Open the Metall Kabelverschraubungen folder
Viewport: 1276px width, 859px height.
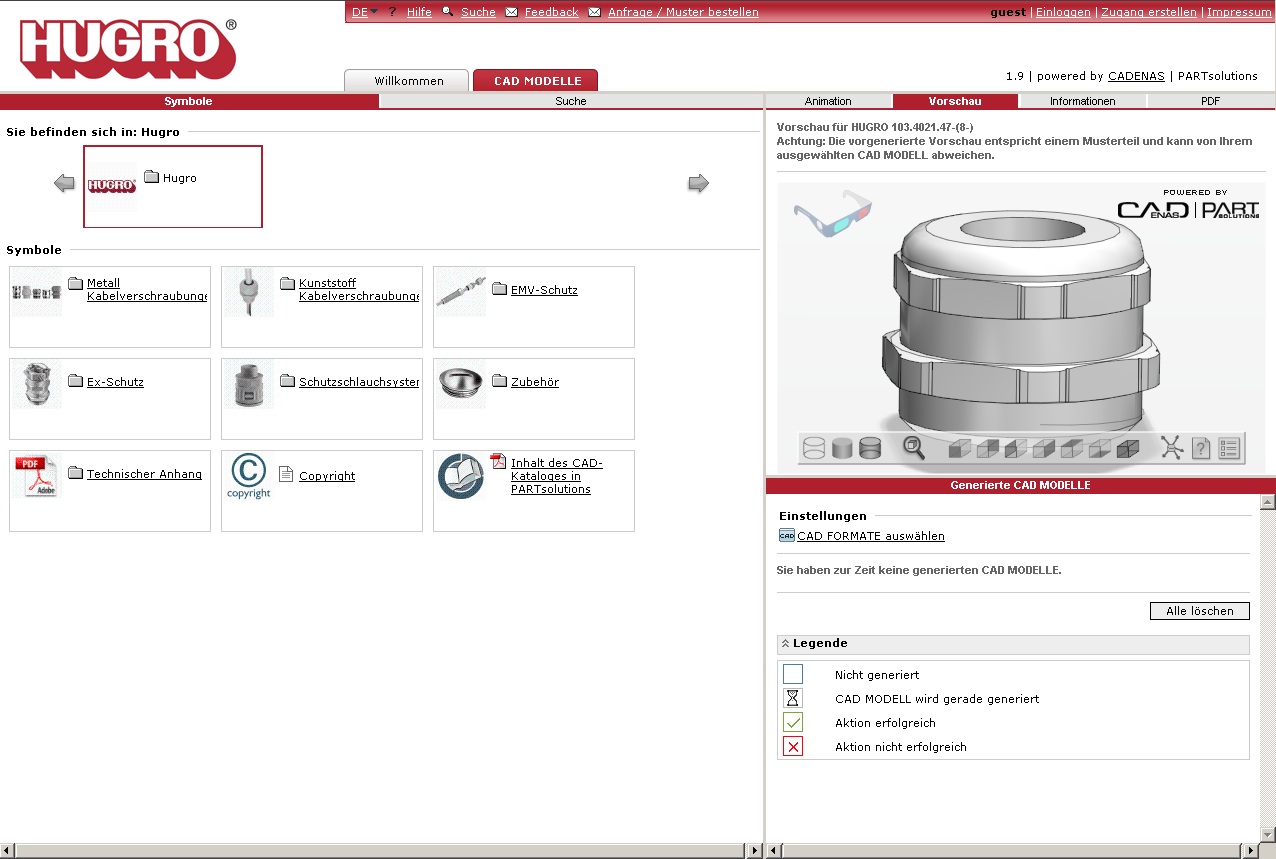146,290
